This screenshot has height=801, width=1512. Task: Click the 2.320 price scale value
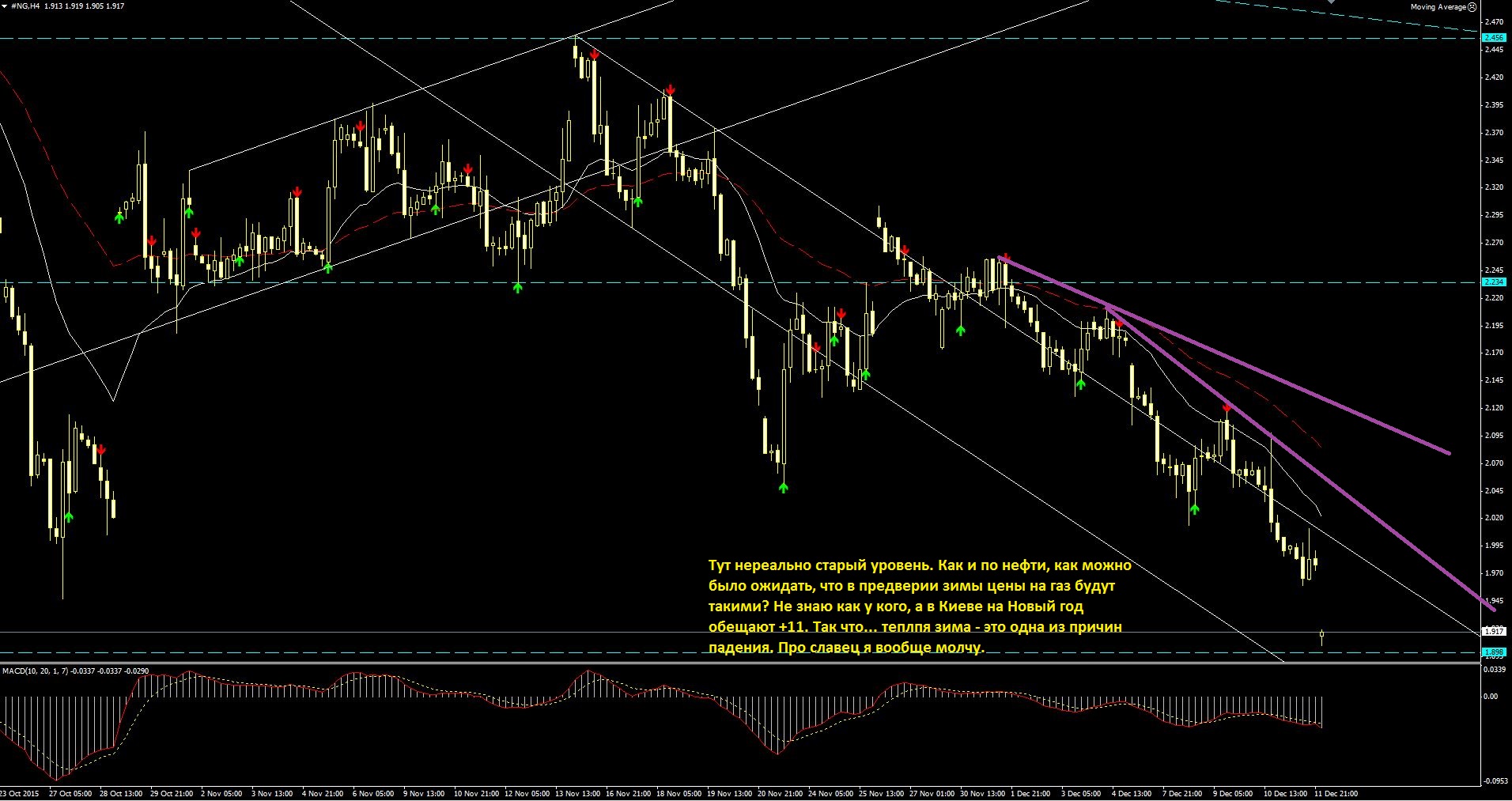click(x=1494, y=187)
